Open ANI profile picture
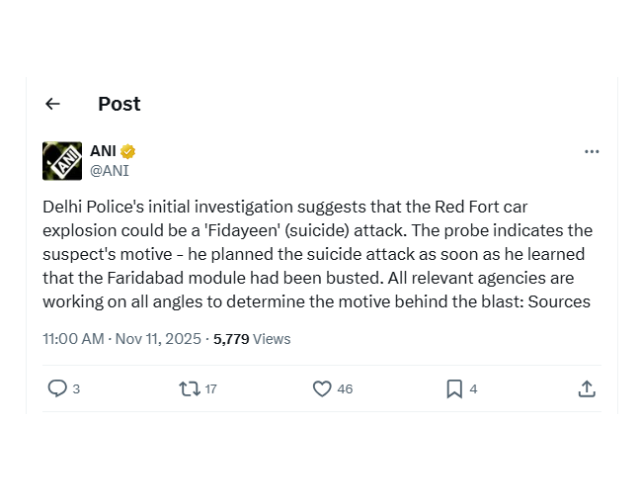640x480 pixels. click(x=62, y=161)
